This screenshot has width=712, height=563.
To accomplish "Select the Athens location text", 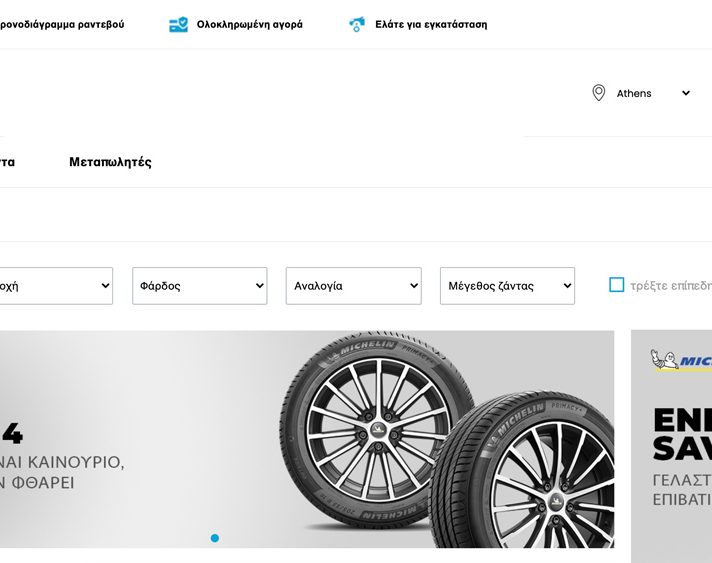I will tap(634, 94).
